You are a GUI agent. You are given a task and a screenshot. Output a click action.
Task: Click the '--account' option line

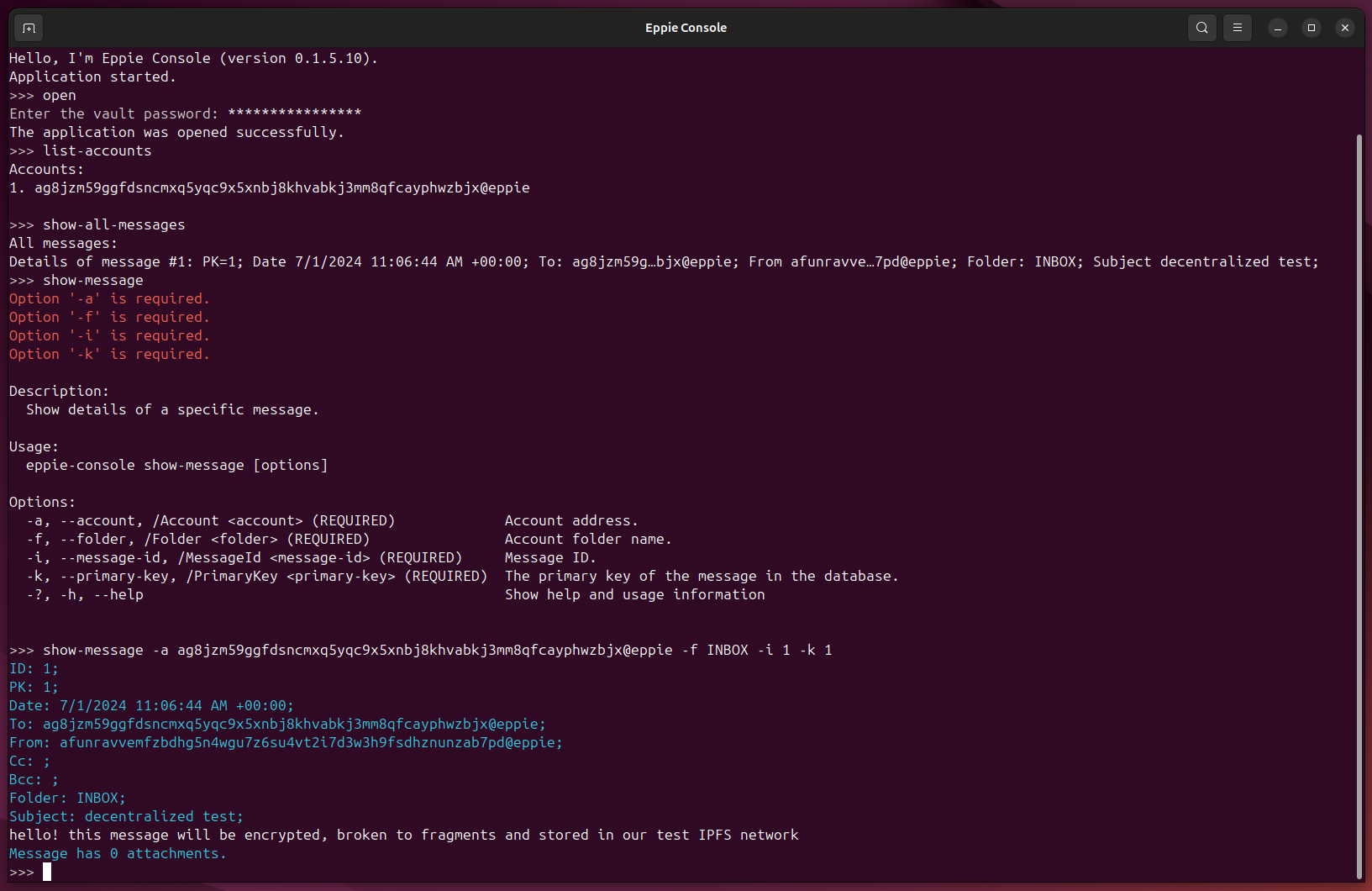tap(333, 520)
